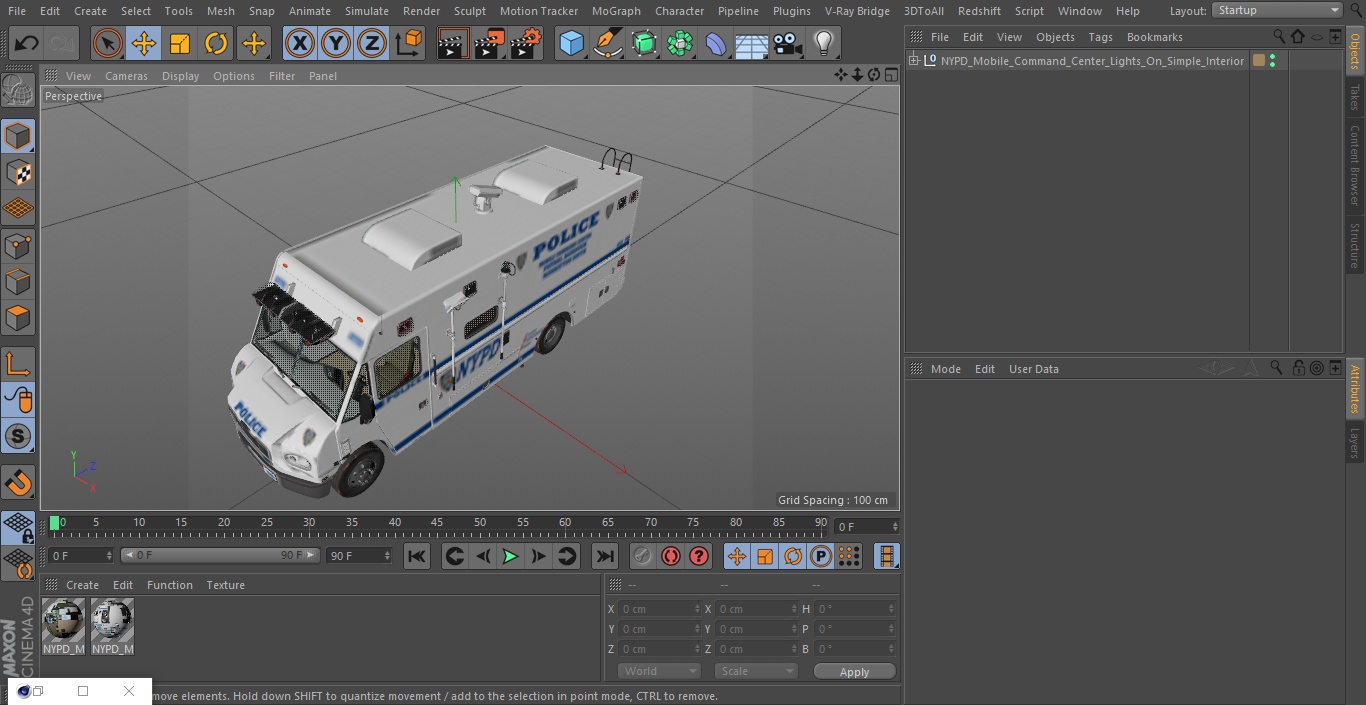1366x705 pixels.
Task: Toggle the Enable Snap magnet icon
Action: (x=18, y=482)
